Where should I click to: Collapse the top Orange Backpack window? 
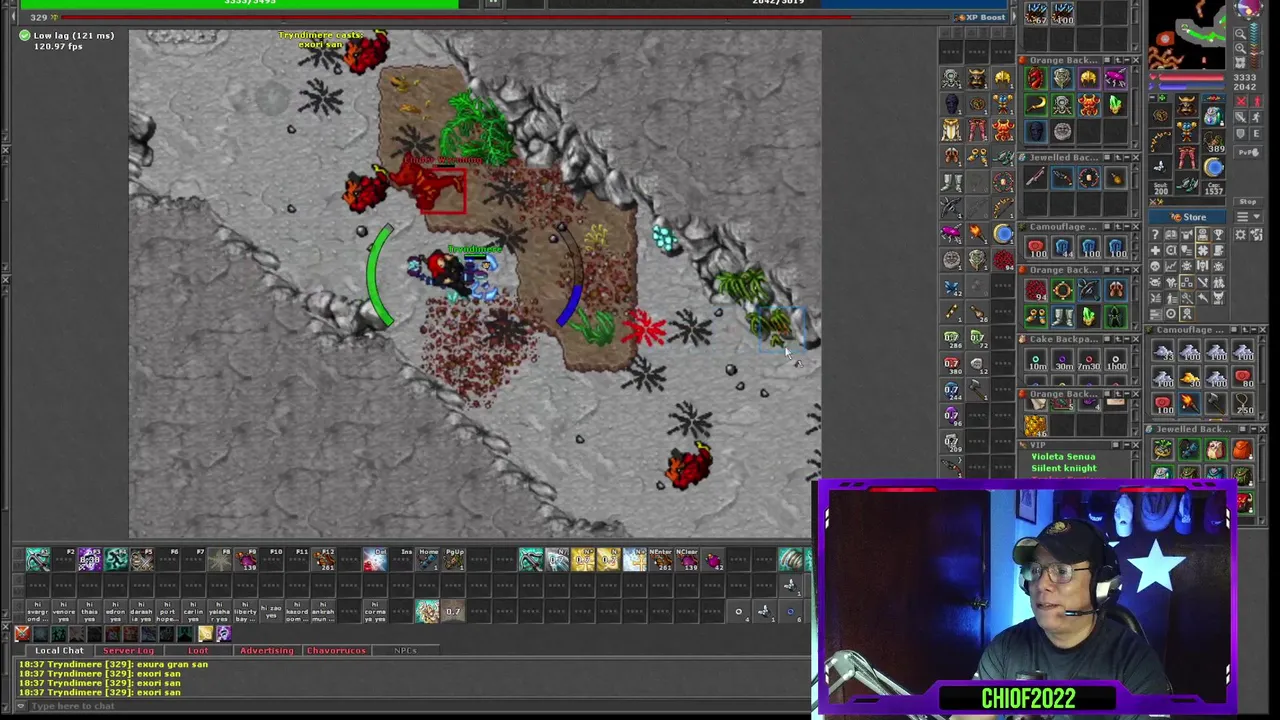pos(1127,60)
